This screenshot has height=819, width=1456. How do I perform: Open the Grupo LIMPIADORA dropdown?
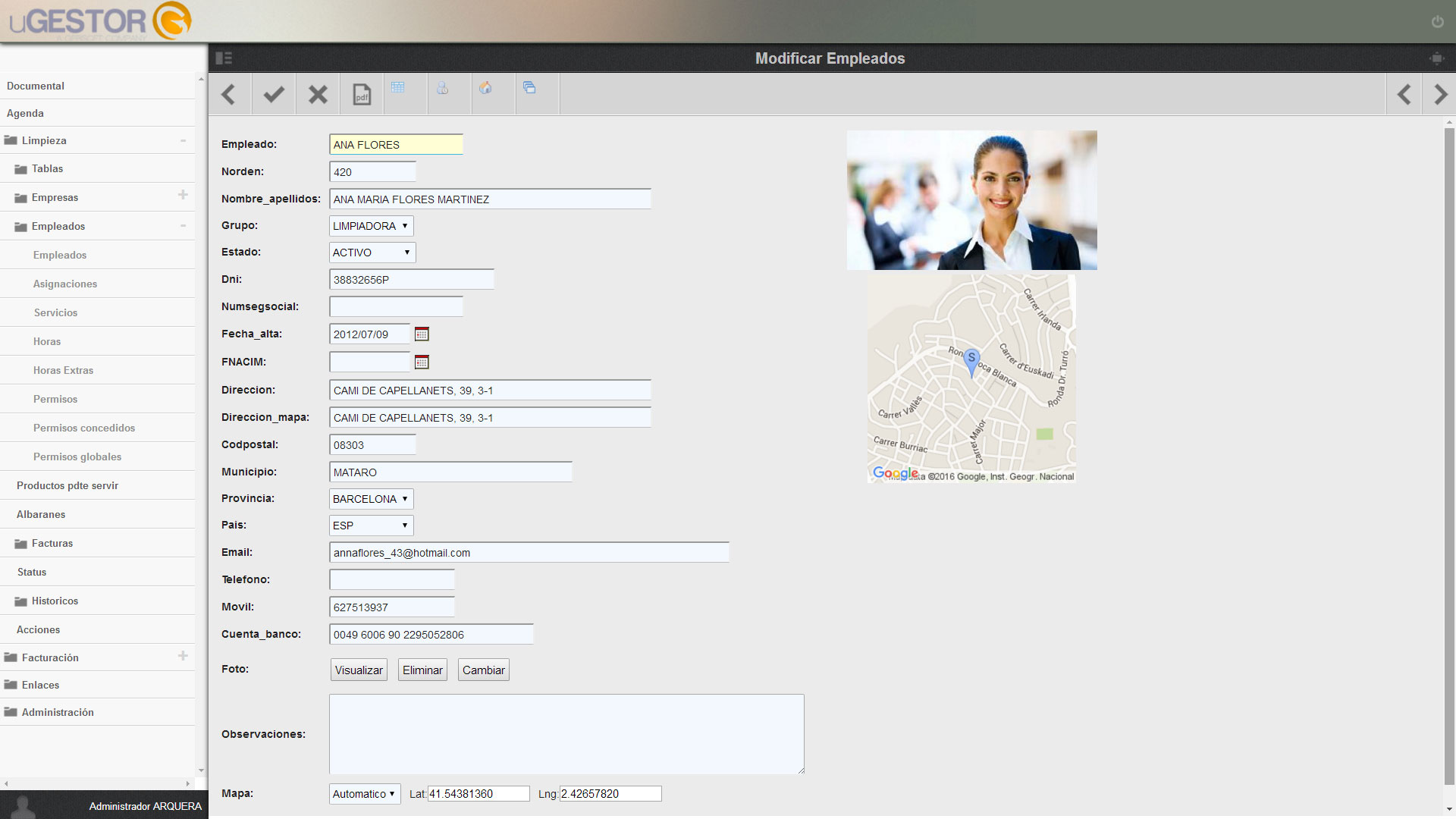point(372,226)
